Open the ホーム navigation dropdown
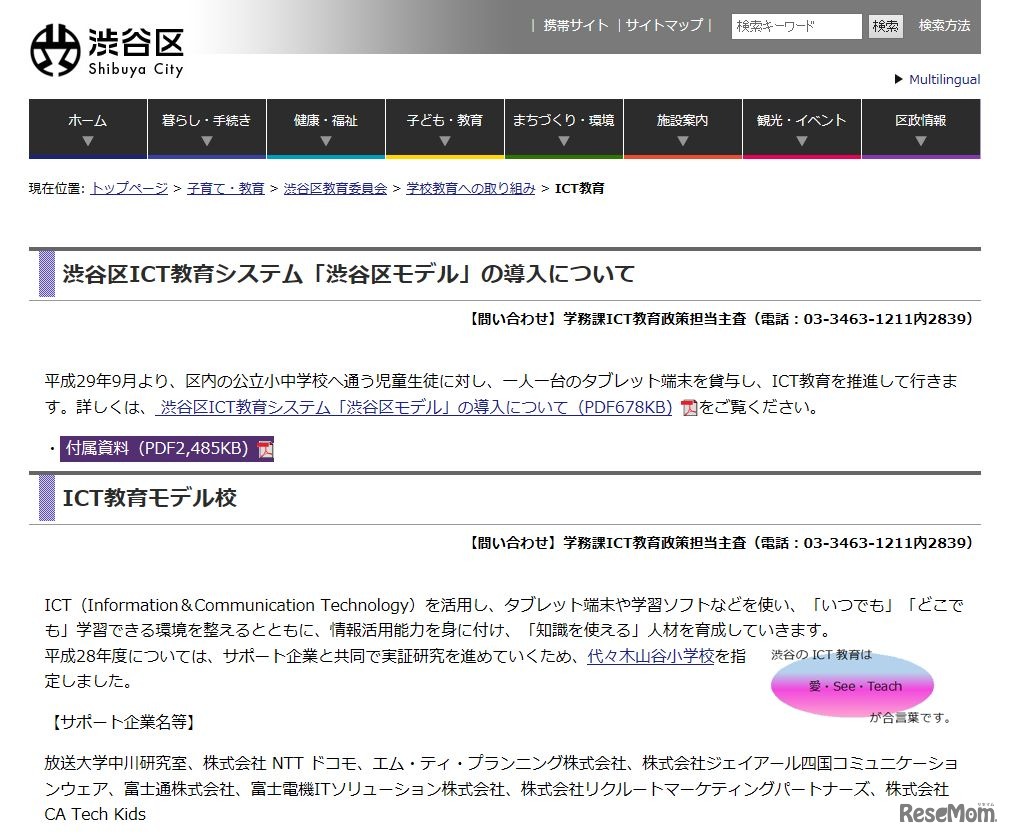This screenshot has height=836, width=1010. pos(87,128)
